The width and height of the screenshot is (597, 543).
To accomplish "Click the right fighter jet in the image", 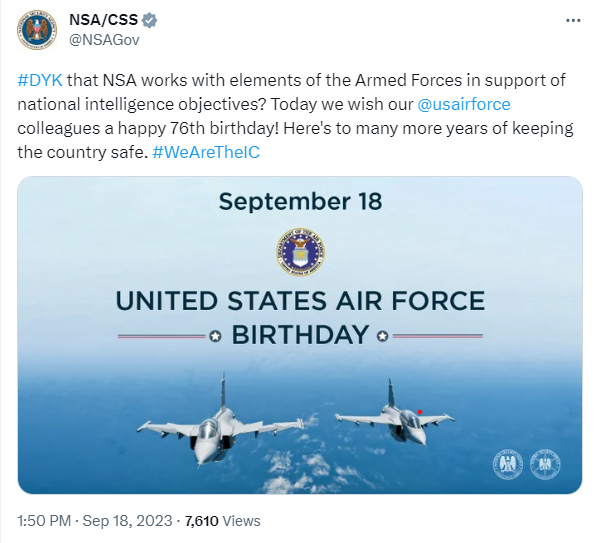I will [396, 417].
